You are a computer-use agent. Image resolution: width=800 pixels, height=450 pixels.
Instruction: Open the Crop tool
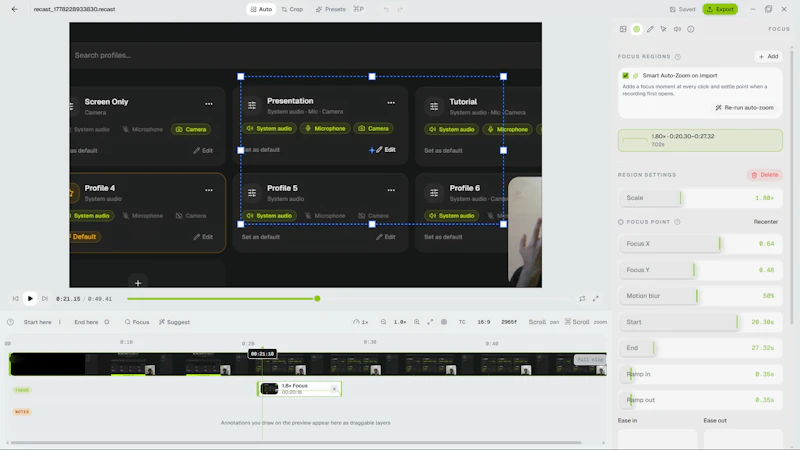pyautogui.click(x=292, y=9)
